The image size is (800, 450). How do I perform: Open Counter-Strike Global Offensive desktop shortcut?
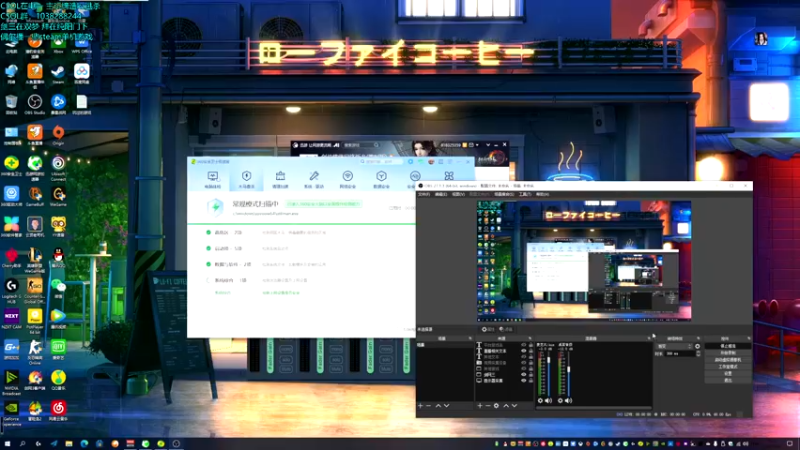pos(35,291)
